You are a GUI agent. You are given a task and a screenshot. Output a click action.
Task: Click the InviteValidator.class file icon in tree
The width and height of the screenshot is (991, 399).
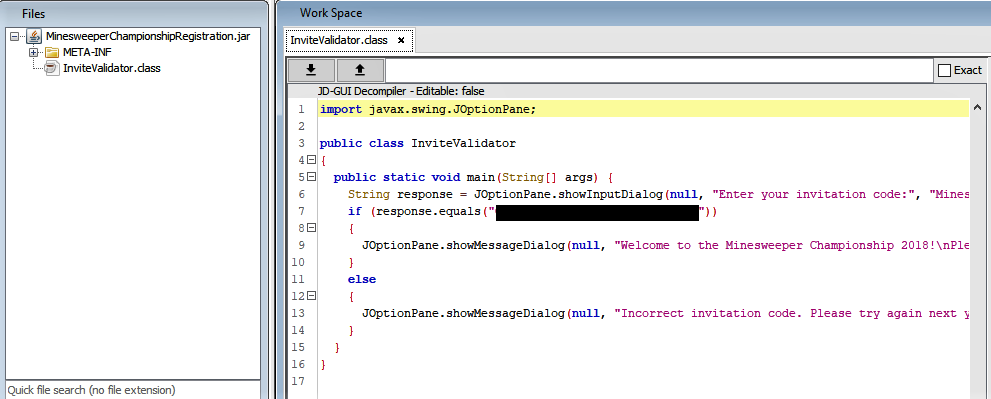click(x=52, y=68)
